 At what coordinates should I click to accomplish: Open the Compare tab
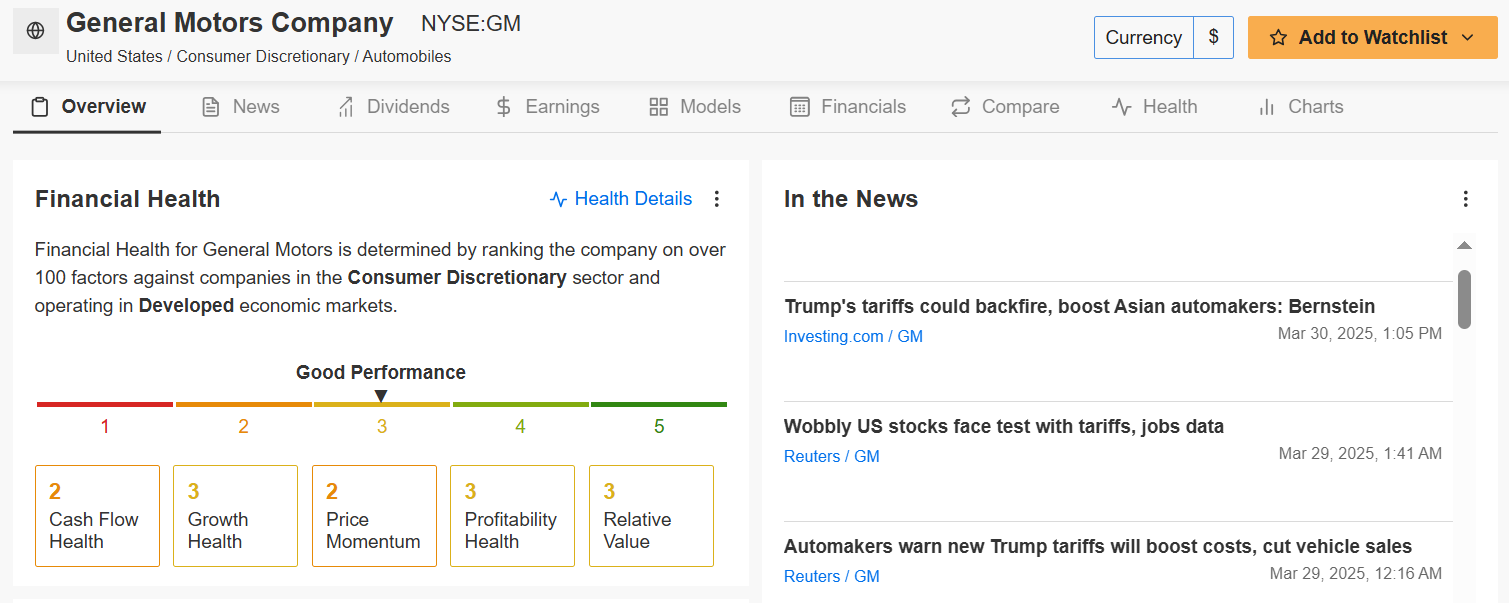(x=1005, y=107)
